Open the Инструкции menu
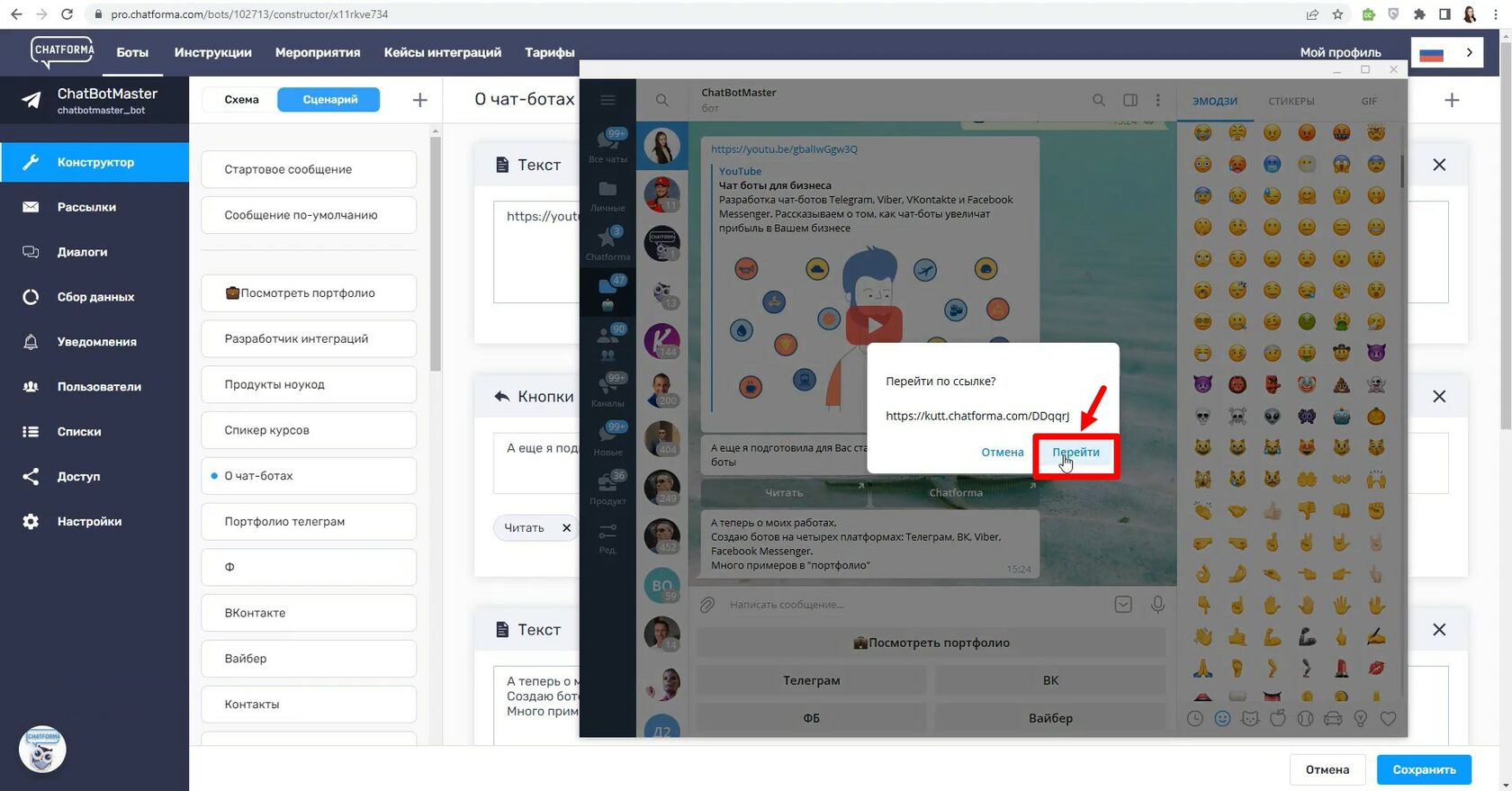The image size is (1512, 791). coord(213,52)
